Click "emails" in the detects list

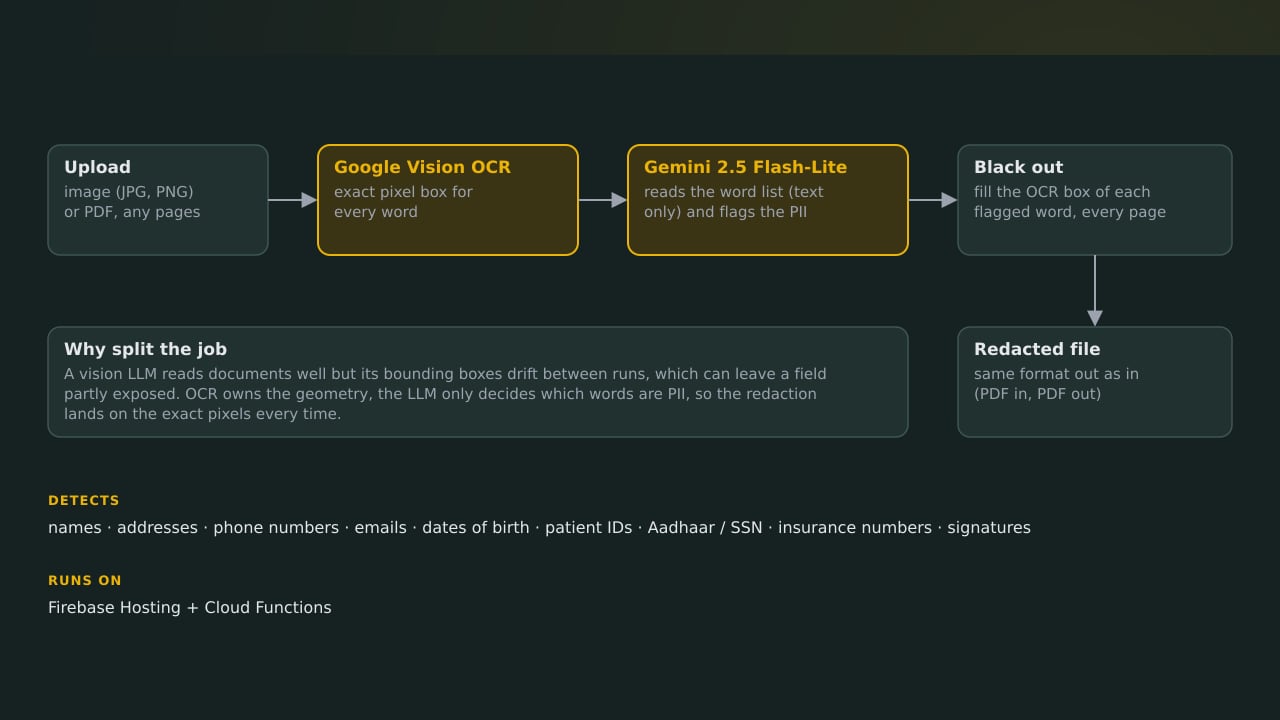[x=380, y=528]
